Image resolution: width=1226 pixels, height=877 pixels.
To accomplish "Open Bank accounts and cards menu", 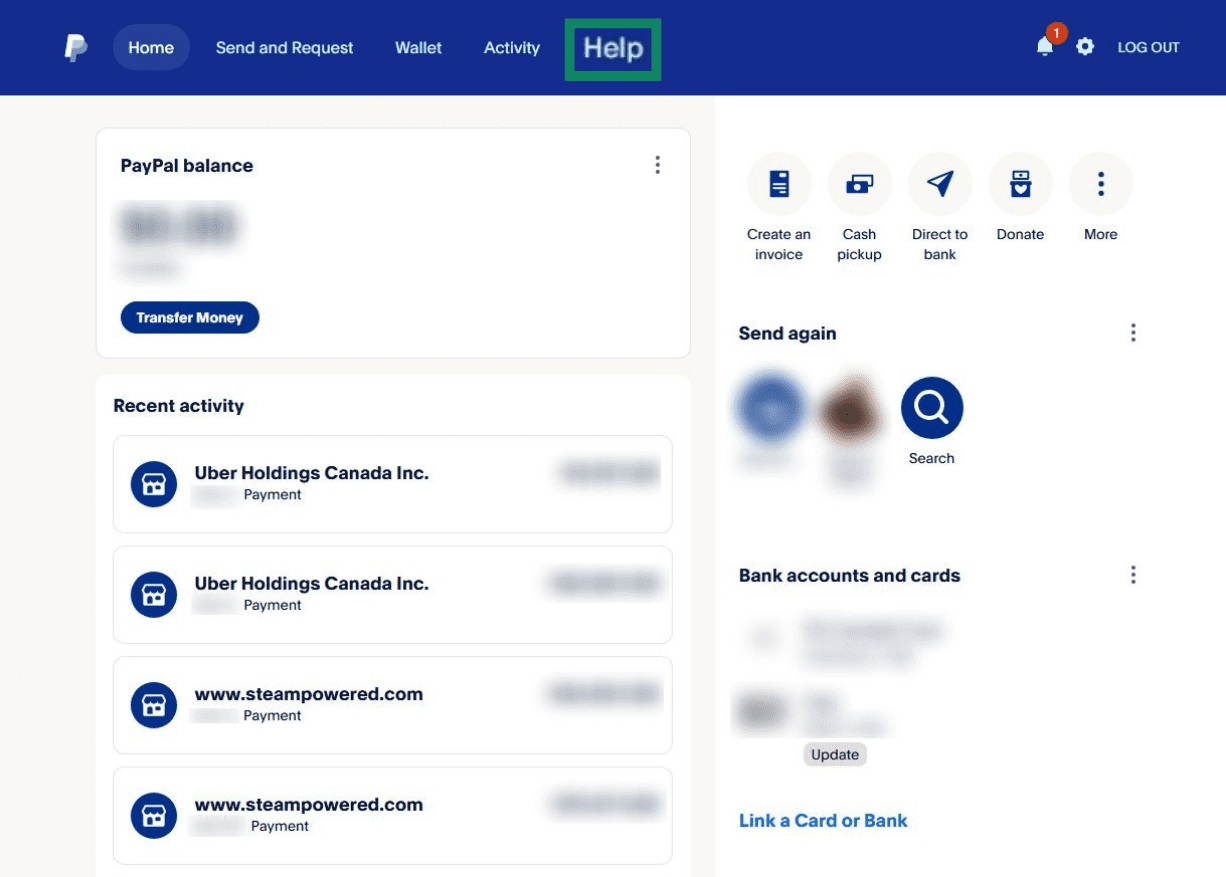I will pyautogui.click(x=1133, y=574).
